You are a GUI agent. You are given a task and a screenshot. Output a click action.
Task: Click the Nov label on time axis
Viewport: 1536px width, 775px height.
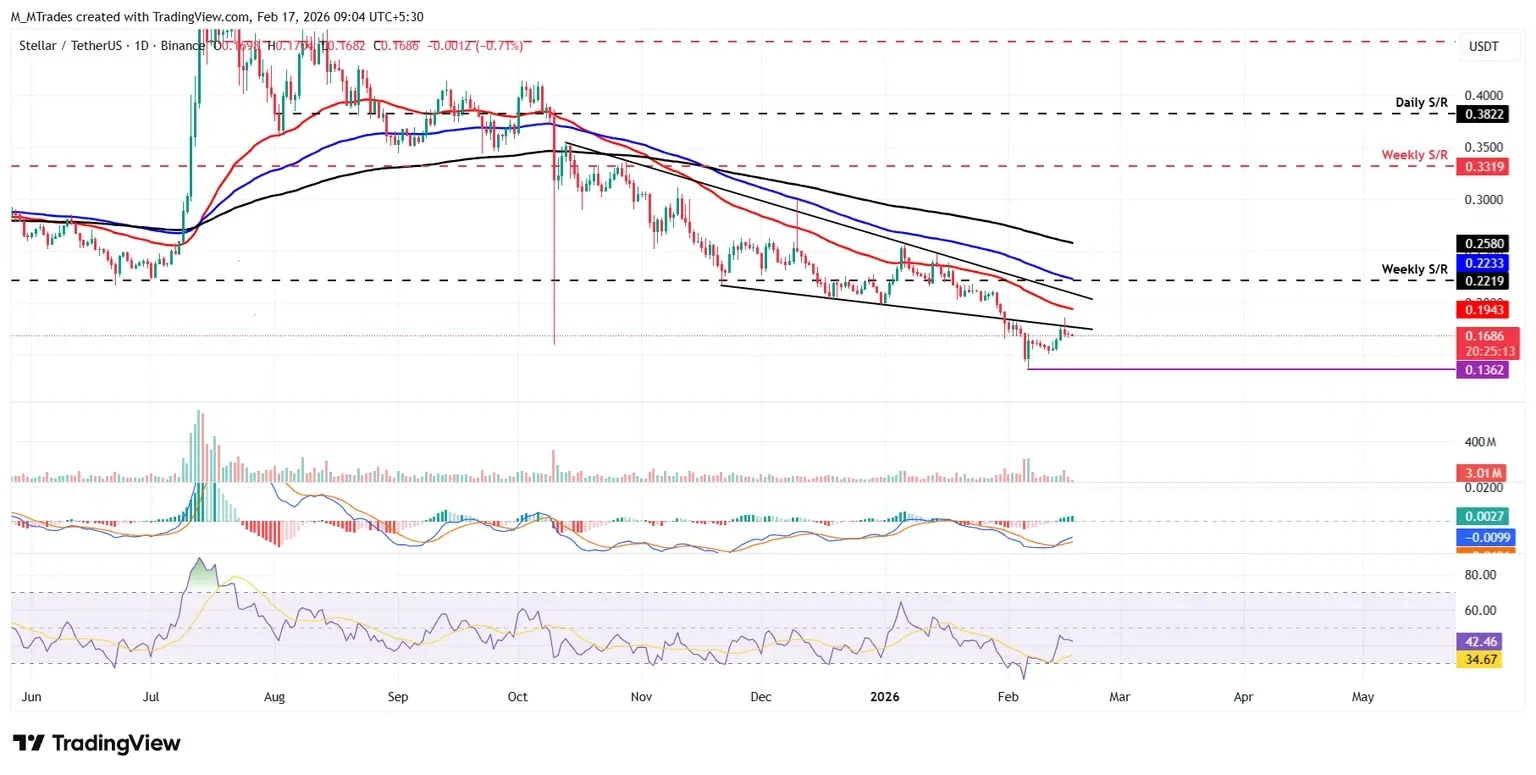coord(642,695)
